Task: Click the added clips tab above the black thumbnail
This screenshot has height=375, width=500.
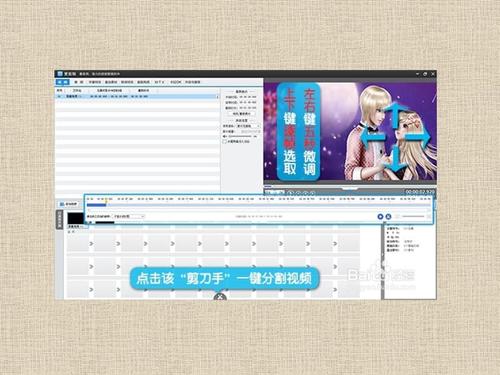Action: click(x=69, y=204)
